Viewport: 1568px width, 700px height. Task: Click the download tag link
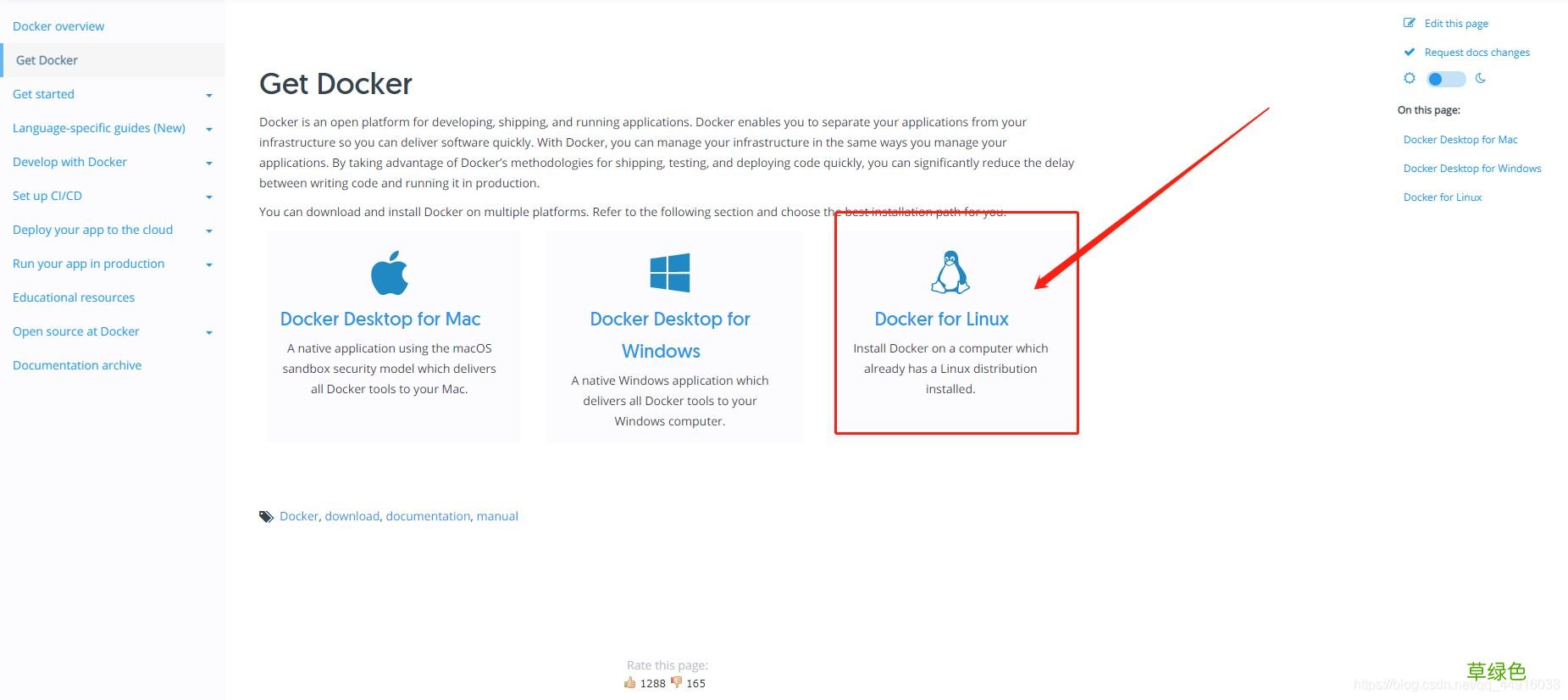[x=352, y=516]
